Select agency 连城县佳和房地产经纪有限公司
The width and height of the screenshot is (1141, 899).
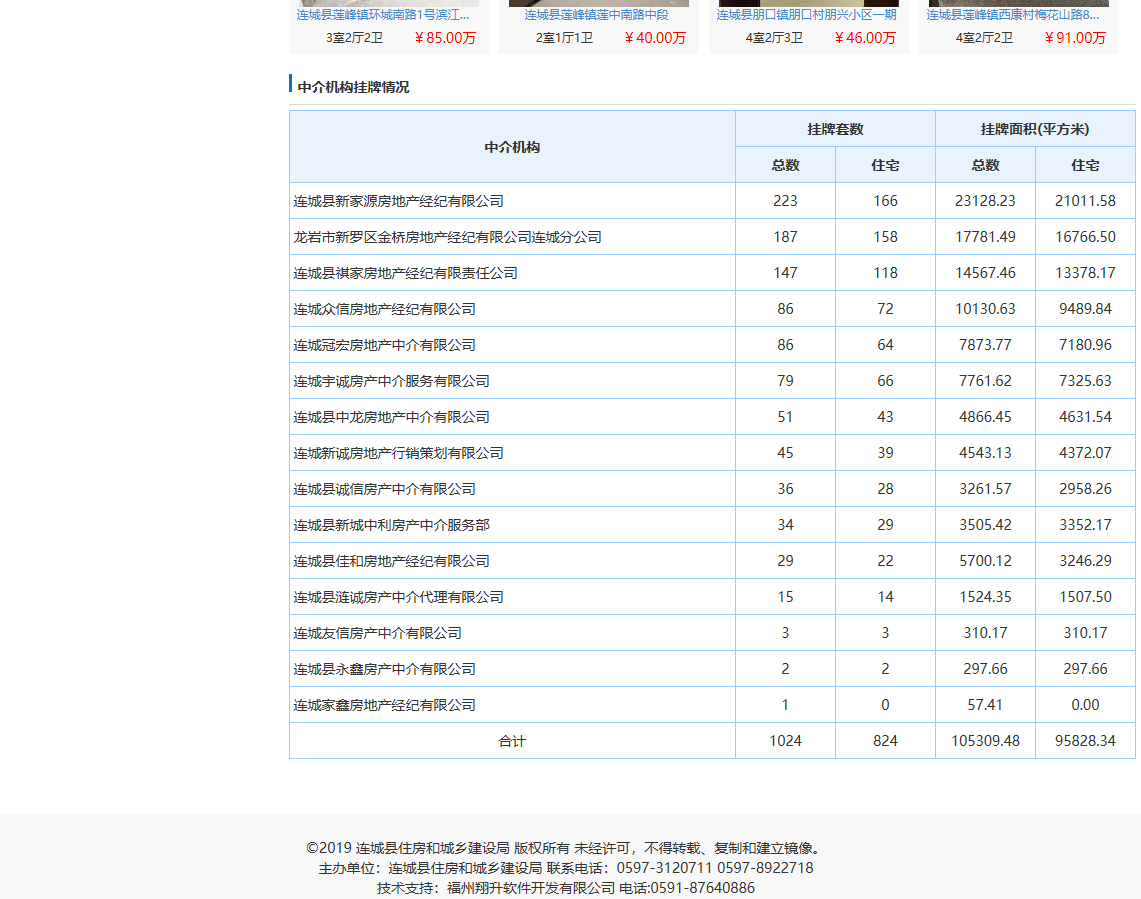(391, 561)
